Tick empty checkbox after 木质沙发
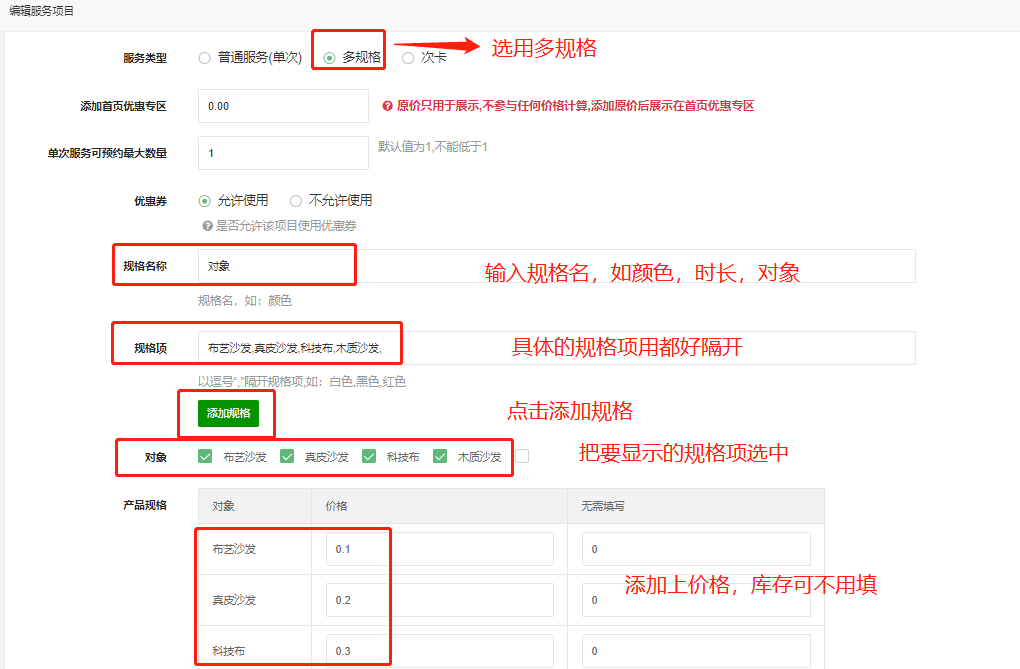1020x669 pixels. 522,456
